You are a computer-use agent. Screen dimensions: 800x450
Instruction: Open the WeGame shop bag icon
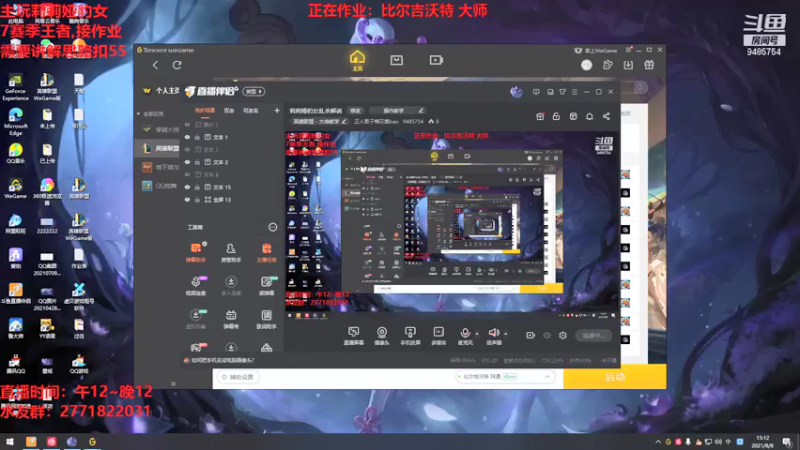(x=396, y=60)
